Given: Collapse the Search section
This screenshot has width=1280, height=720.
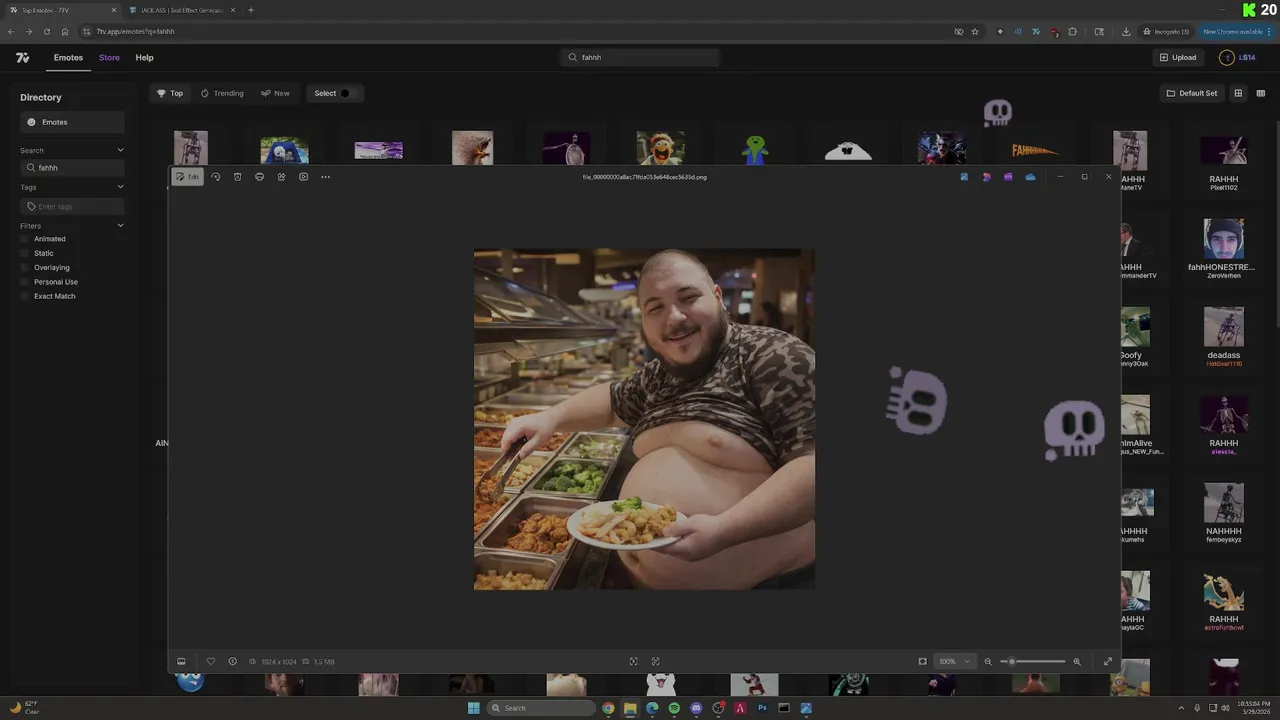Looking at the screenshot, I should click(x=120, y=150).
